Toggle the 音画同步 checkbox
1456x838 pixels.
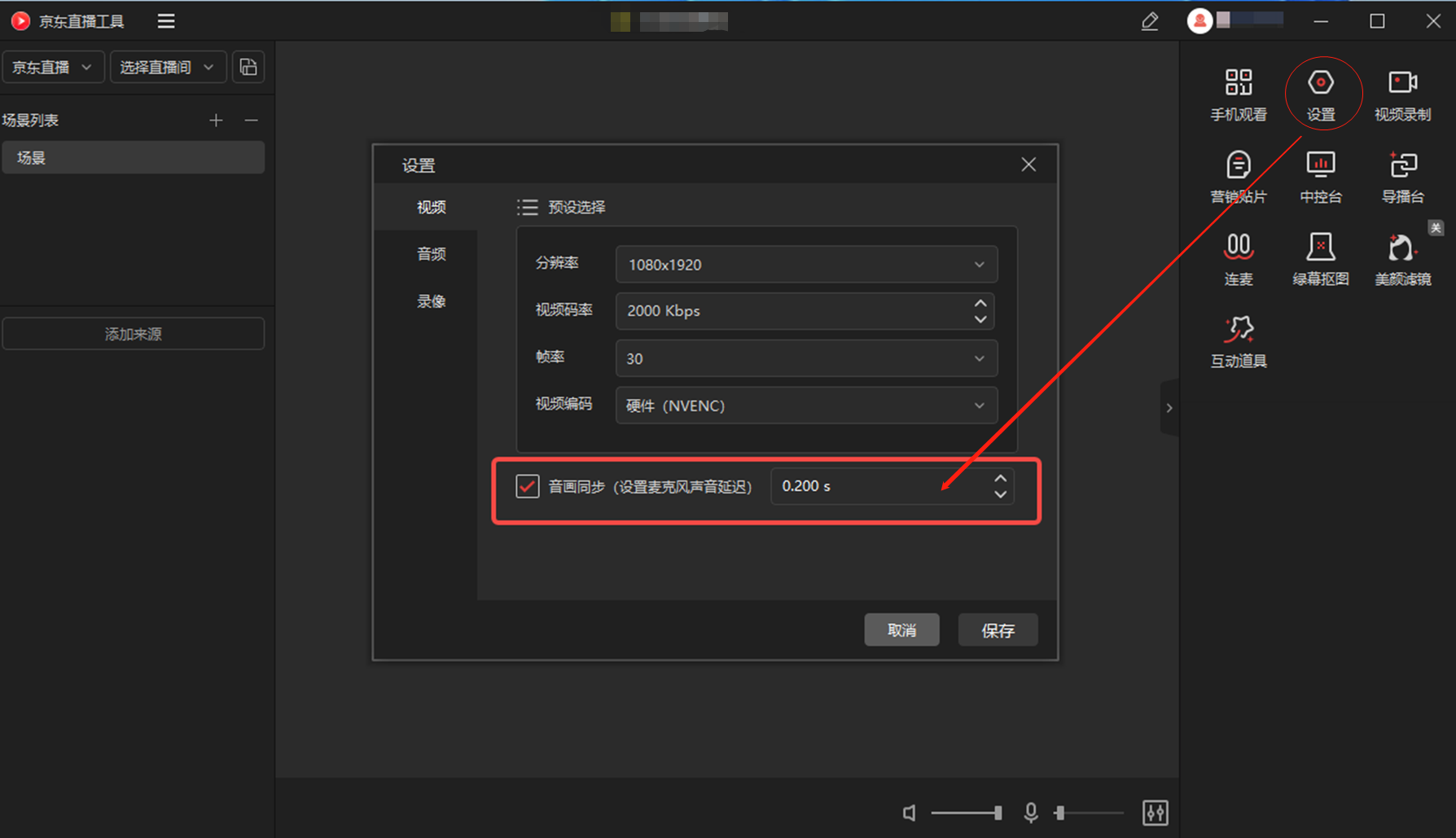[x=527, y=486]
